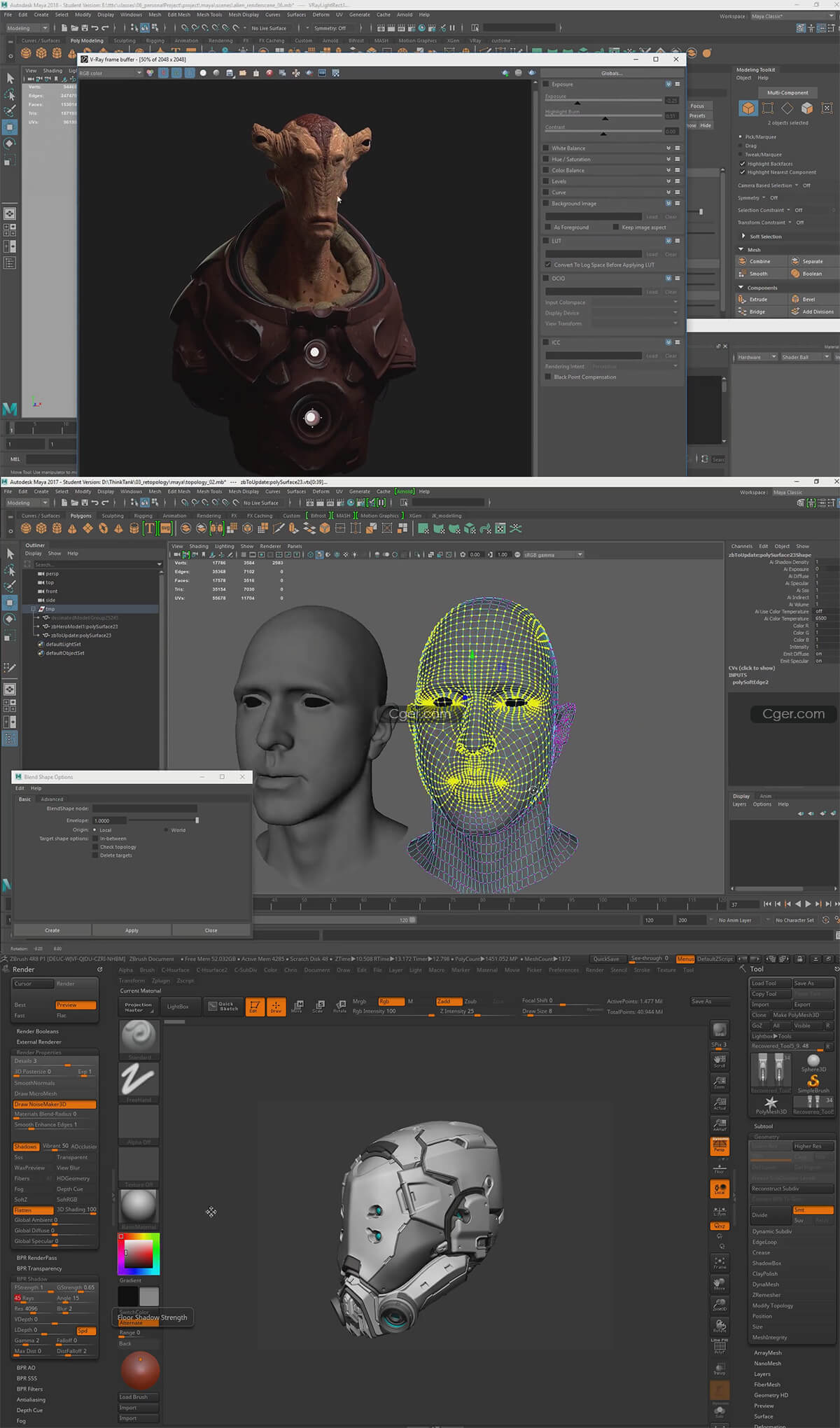Click the Scroll canvas icon in ZBrush
This screenshot has width=840, height=1428.
720,1062
